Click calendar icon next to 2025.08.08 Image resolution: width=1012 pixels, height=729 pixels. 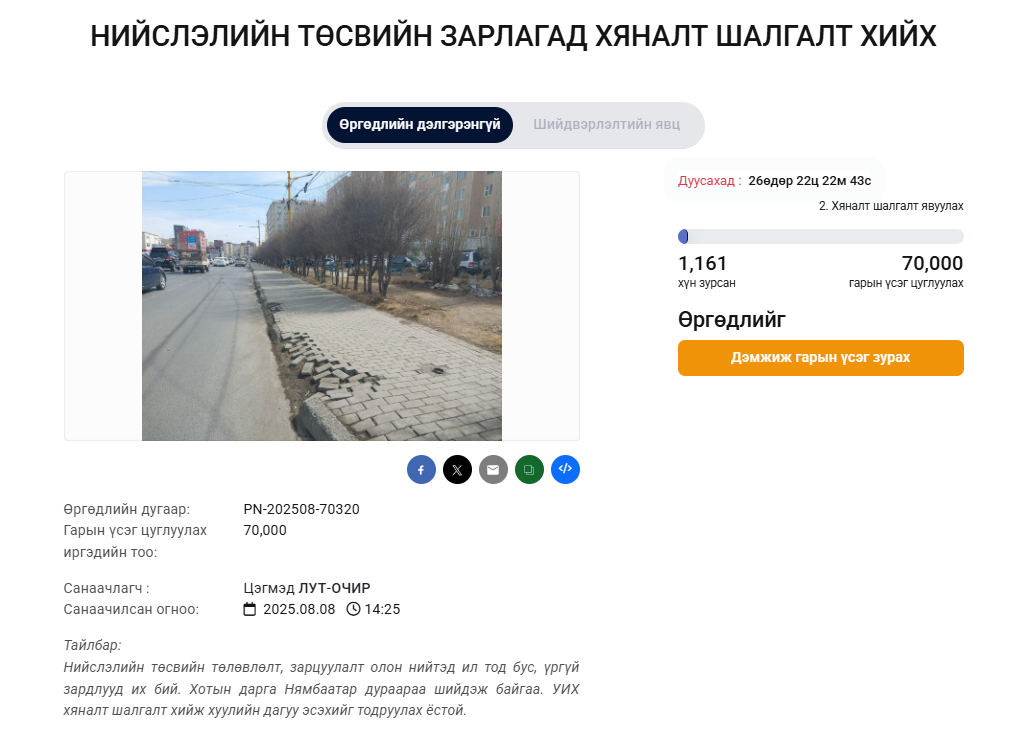pos(250,609)
